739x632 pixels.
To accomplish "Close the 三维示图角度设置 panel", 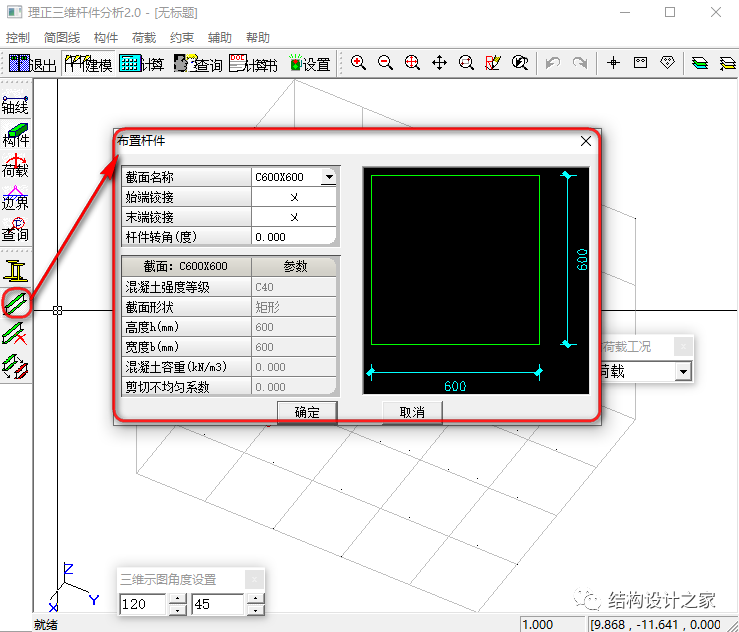I will [254, 579].
